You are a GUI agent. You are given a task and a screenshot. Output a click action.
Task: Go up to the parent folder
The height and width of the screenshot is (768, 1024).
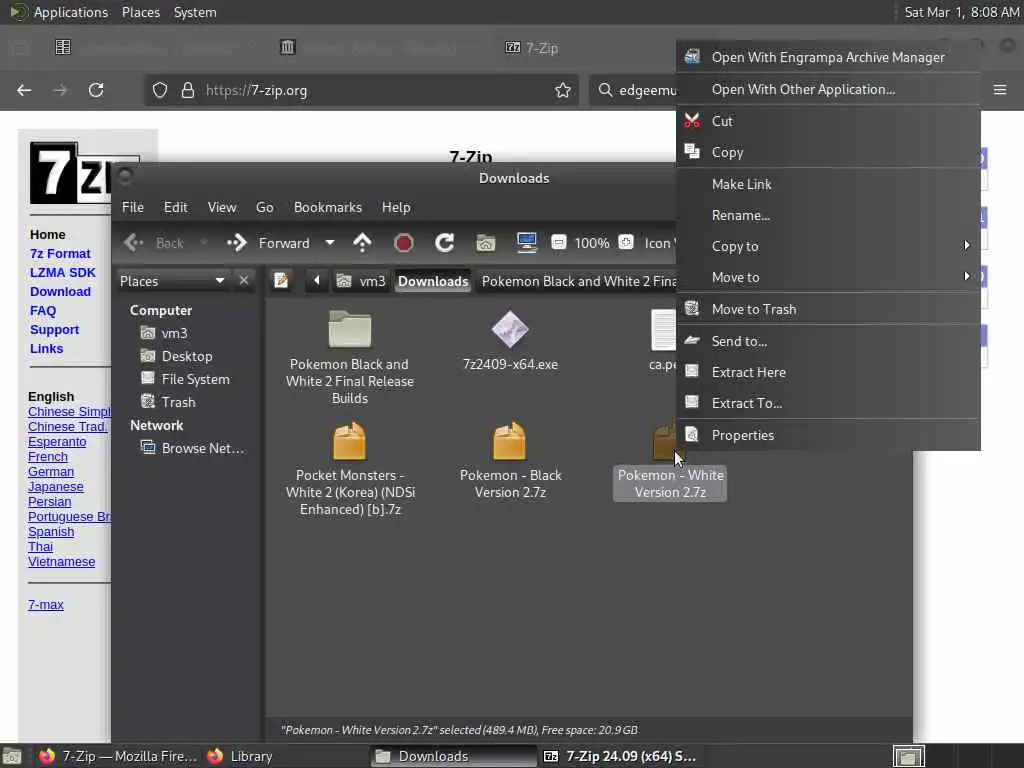[362, 243]
